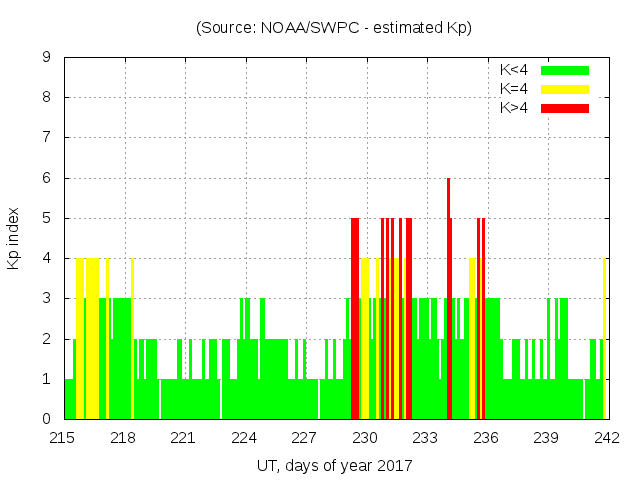This screenshot has height=480, width=640.
Task: Select the chart title mentioning NOAA/SWPC
Action: (x=334, y=27)
